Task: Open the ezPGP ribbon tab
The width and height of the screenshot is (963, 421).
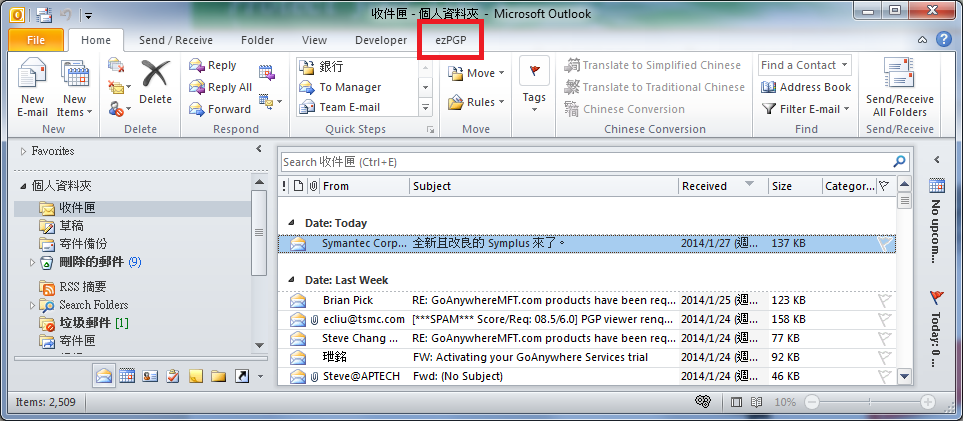Action: pyautogui.click(x=450, y=40)
